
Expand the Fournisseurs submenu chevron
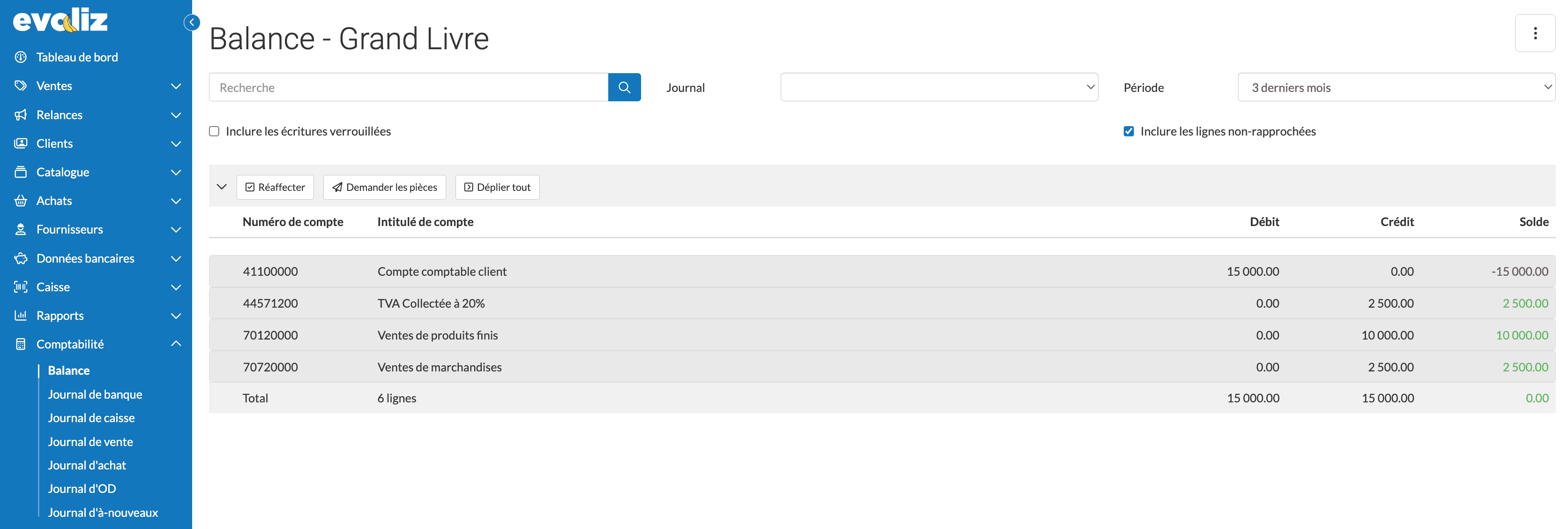click(x=176, y=229)
